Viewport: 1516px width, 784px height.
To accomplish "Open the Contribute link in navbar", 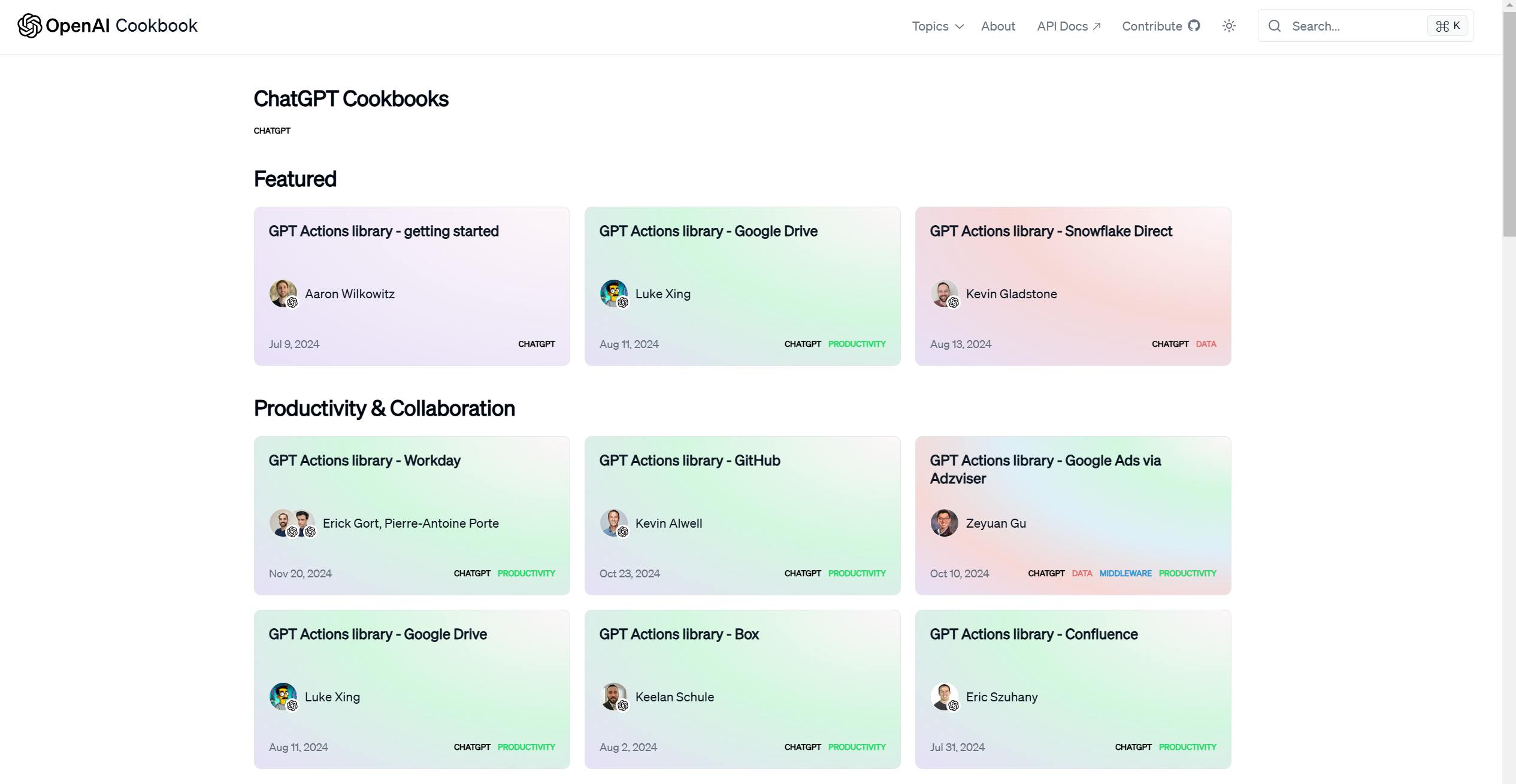I will (1152, 26).
